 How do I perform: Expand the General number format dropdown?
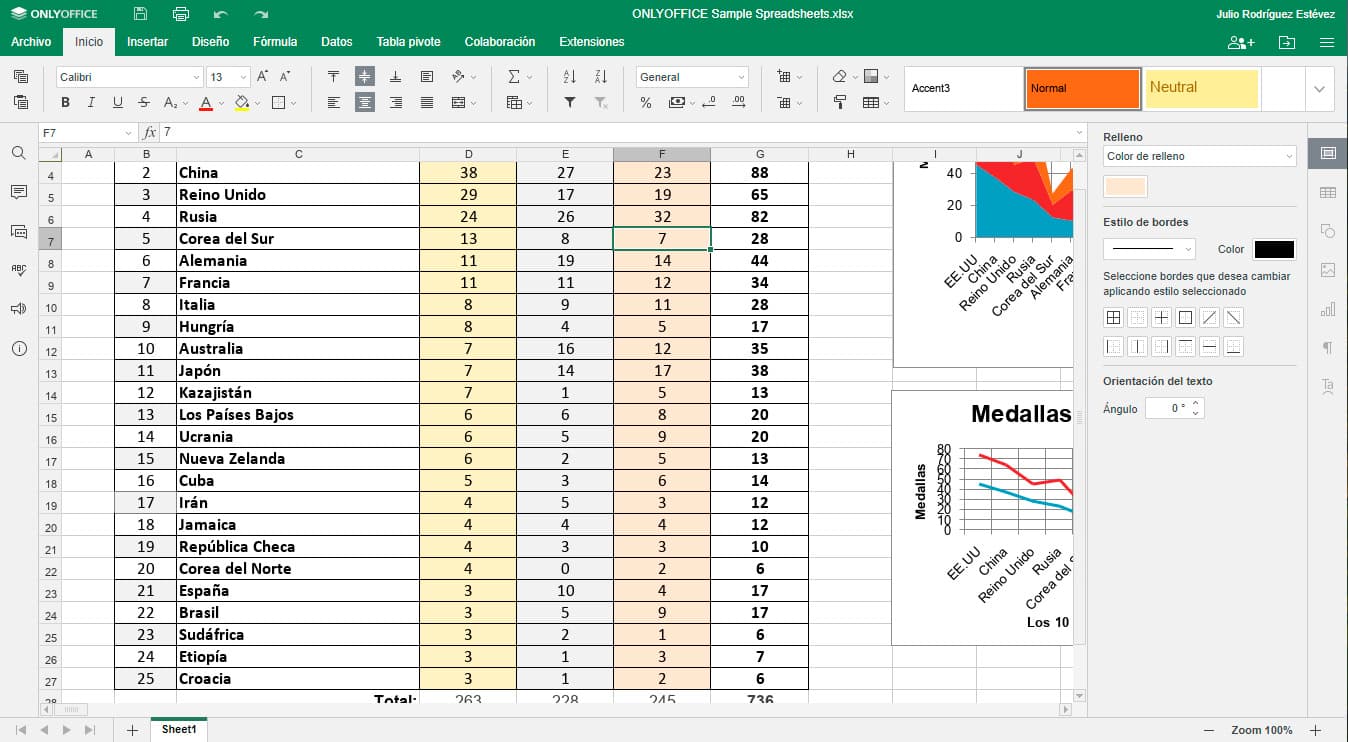692,77
